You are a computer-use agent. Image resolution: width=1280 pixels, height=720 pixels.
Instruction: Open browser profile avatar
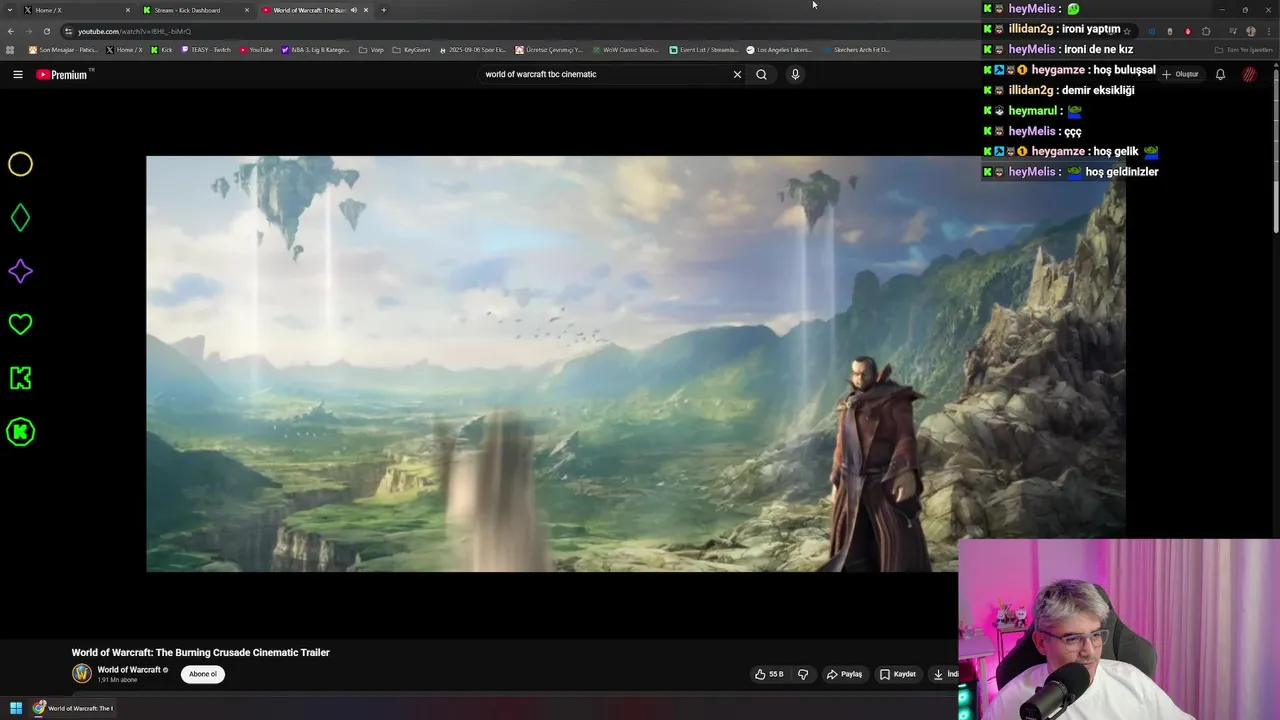1250,31
